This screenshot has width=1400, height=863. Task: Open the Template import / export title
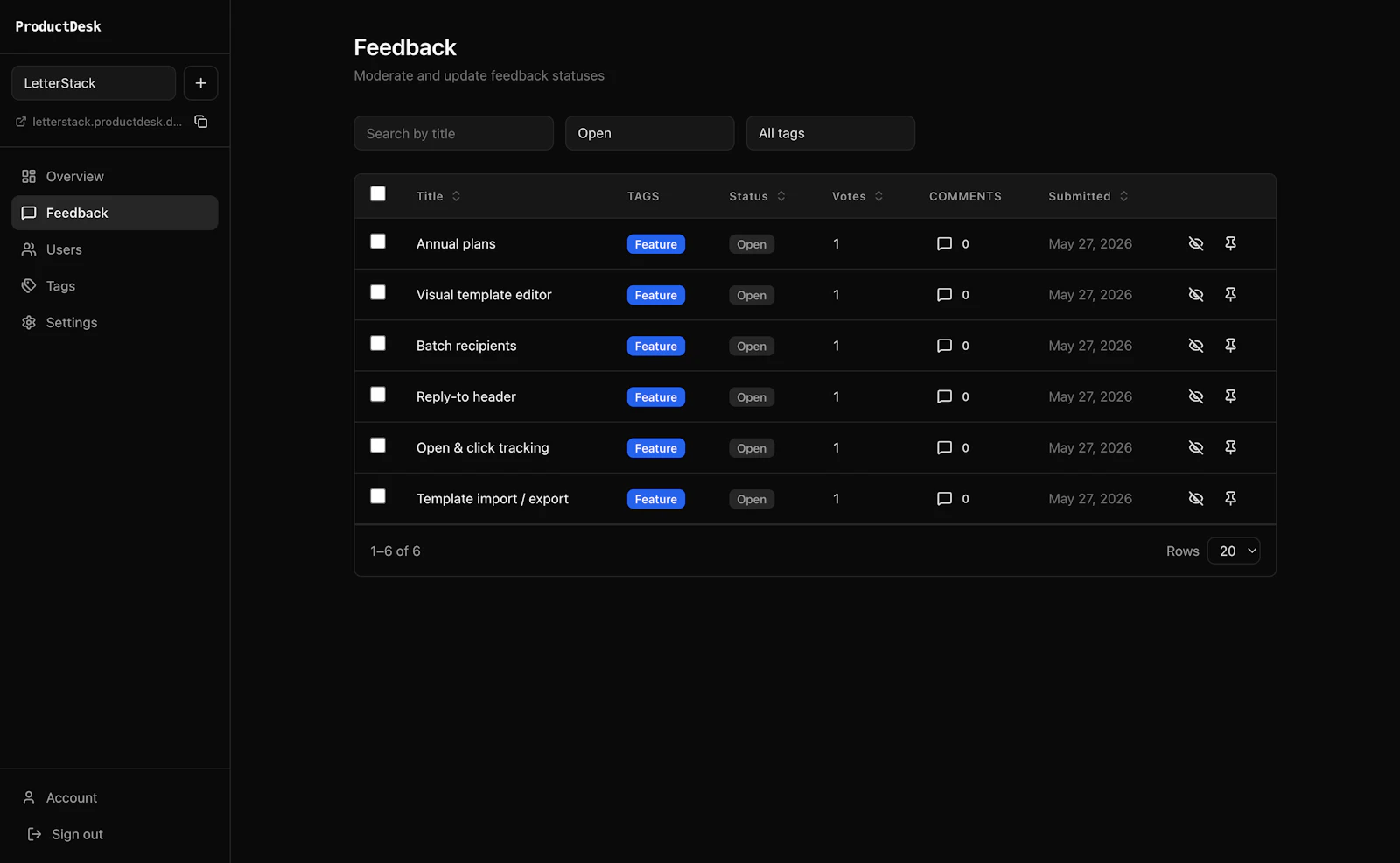pos(493,499)
